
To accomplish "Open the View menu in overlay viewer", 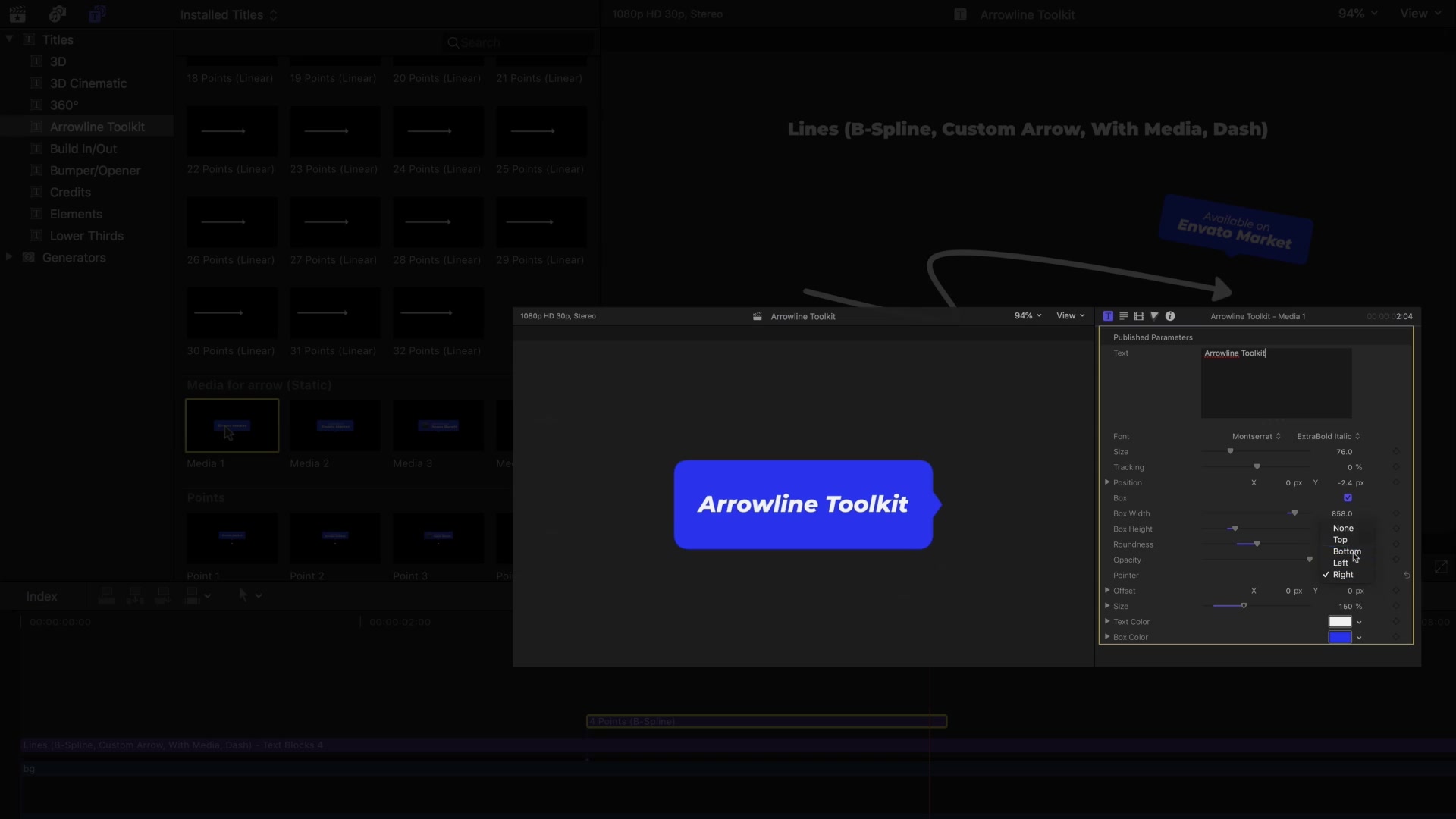I will pos(1071,316).
